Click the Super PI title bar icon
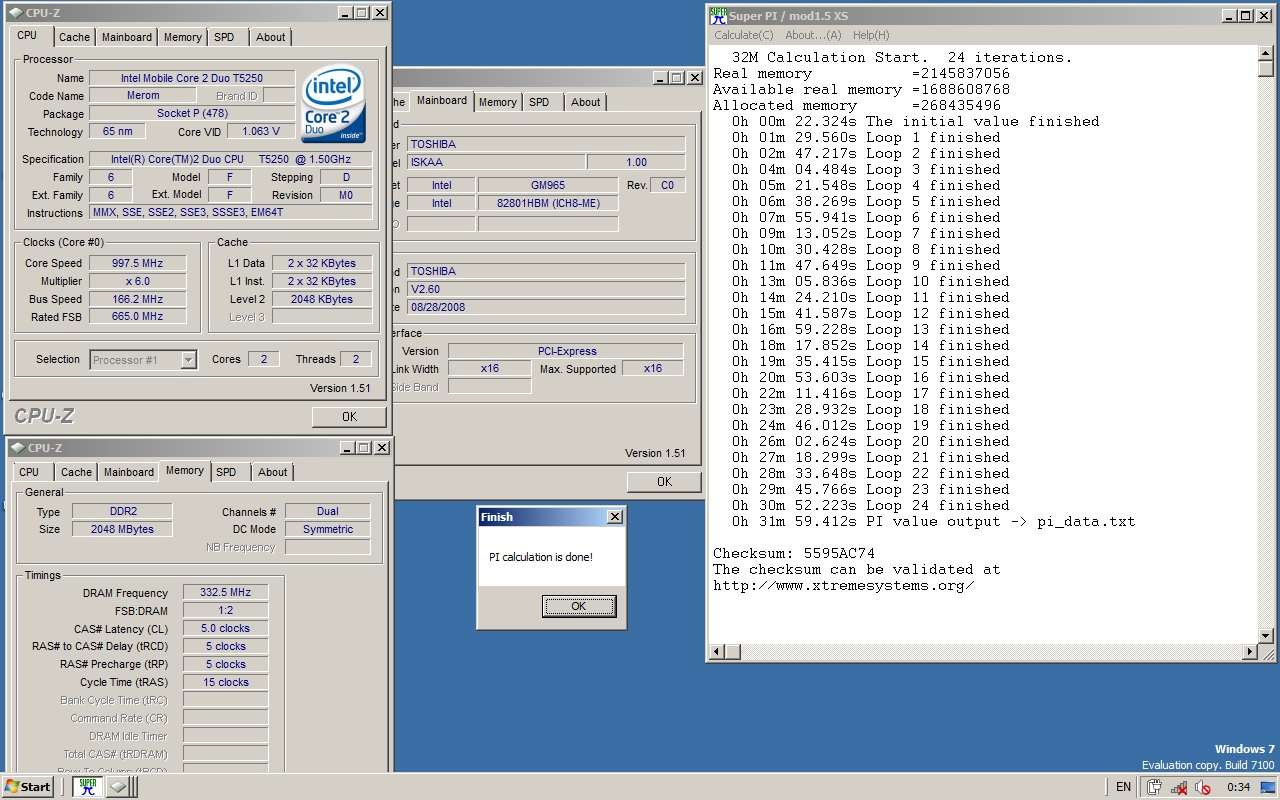Screen dimensions: 1280x800 coord(718,15)
